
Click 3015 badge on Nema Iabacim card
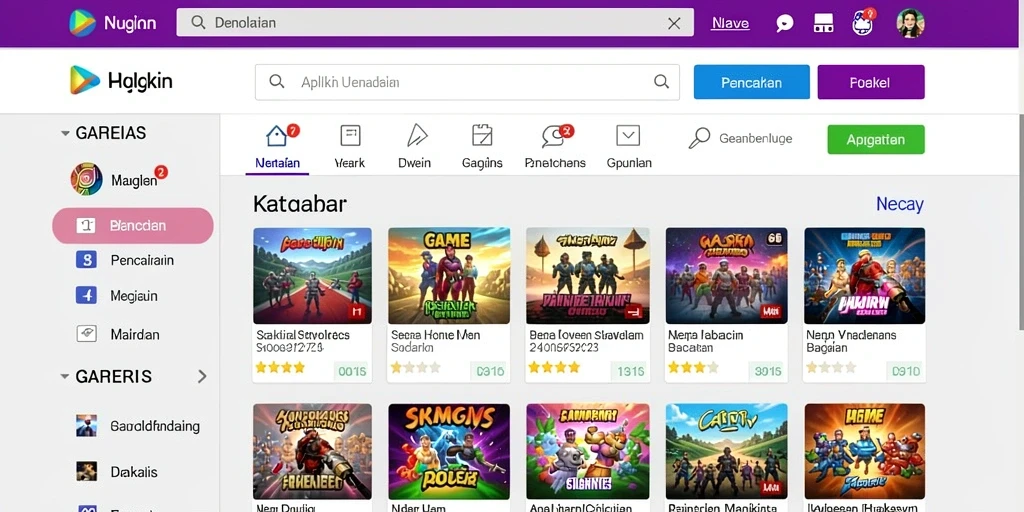pyautogui.click(x=767, y=372)
